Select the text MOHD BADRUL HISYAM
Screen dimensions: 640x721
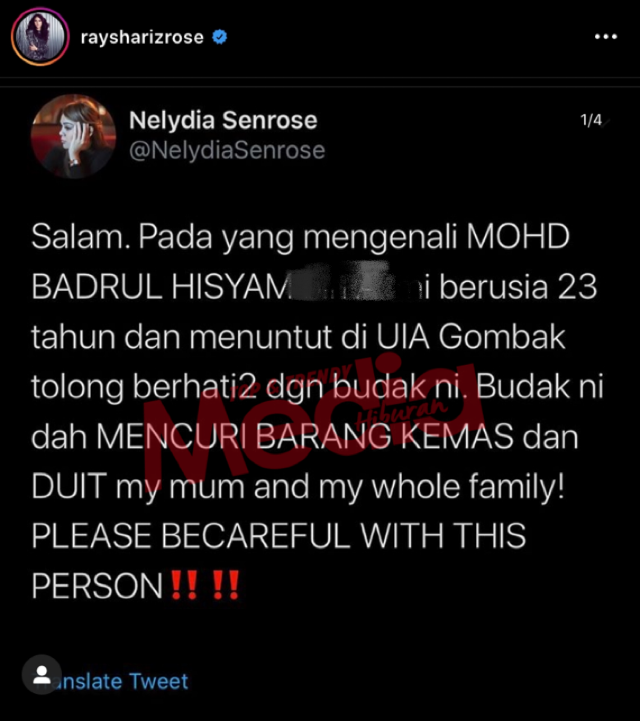coord(301,261)
